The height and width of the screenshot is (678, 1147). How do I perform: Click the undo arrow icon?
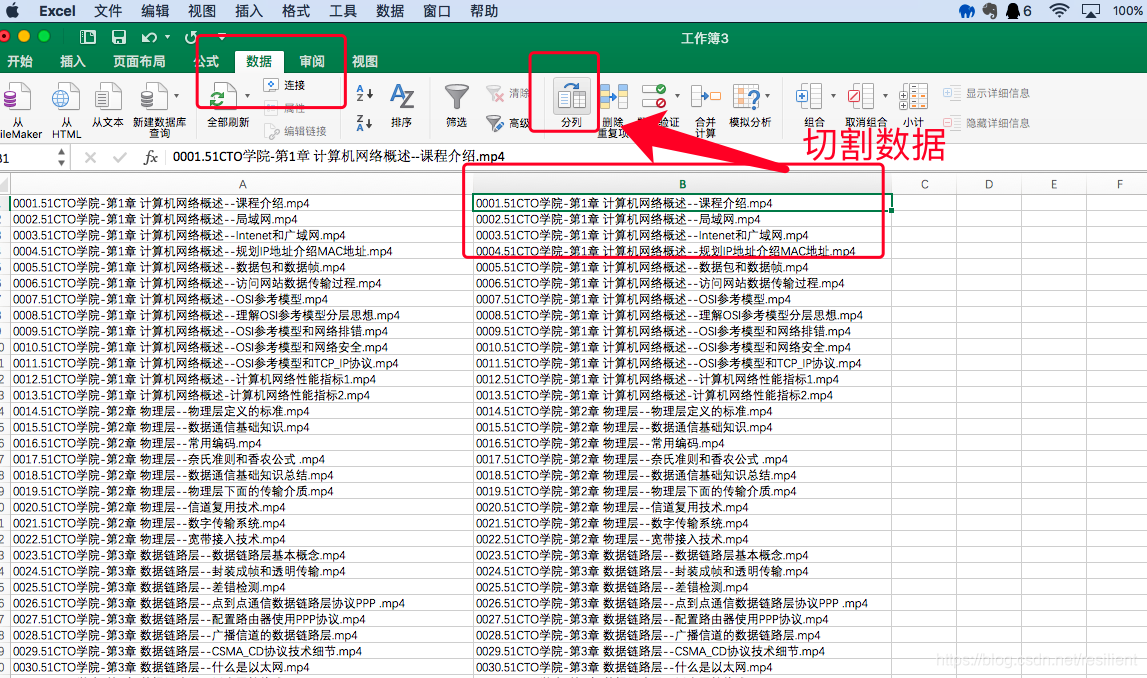click(x=150, y=37)
